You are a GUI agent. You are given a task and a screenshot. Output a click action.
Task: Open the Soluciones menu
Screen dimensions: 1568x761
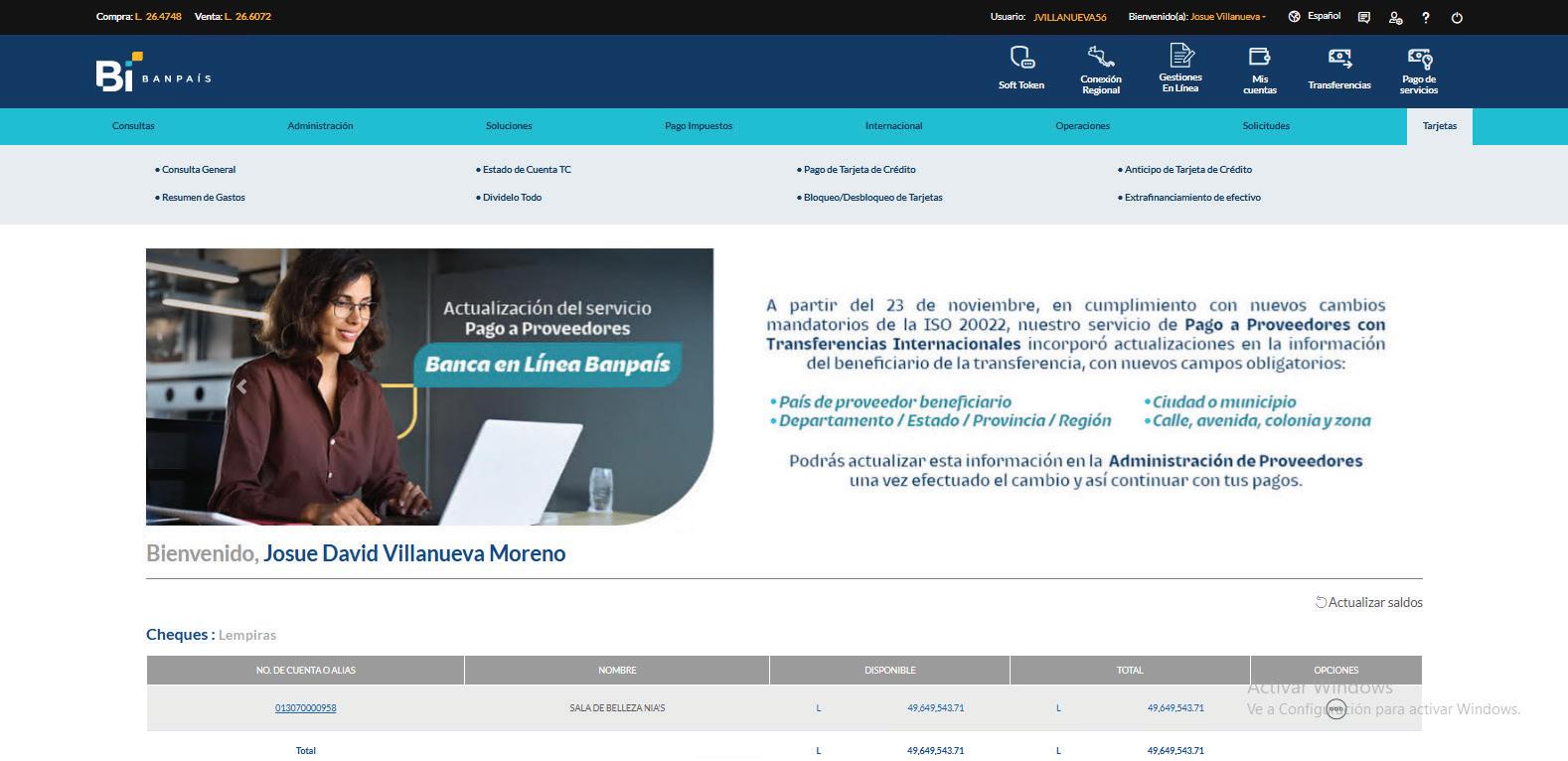[509, 126]
